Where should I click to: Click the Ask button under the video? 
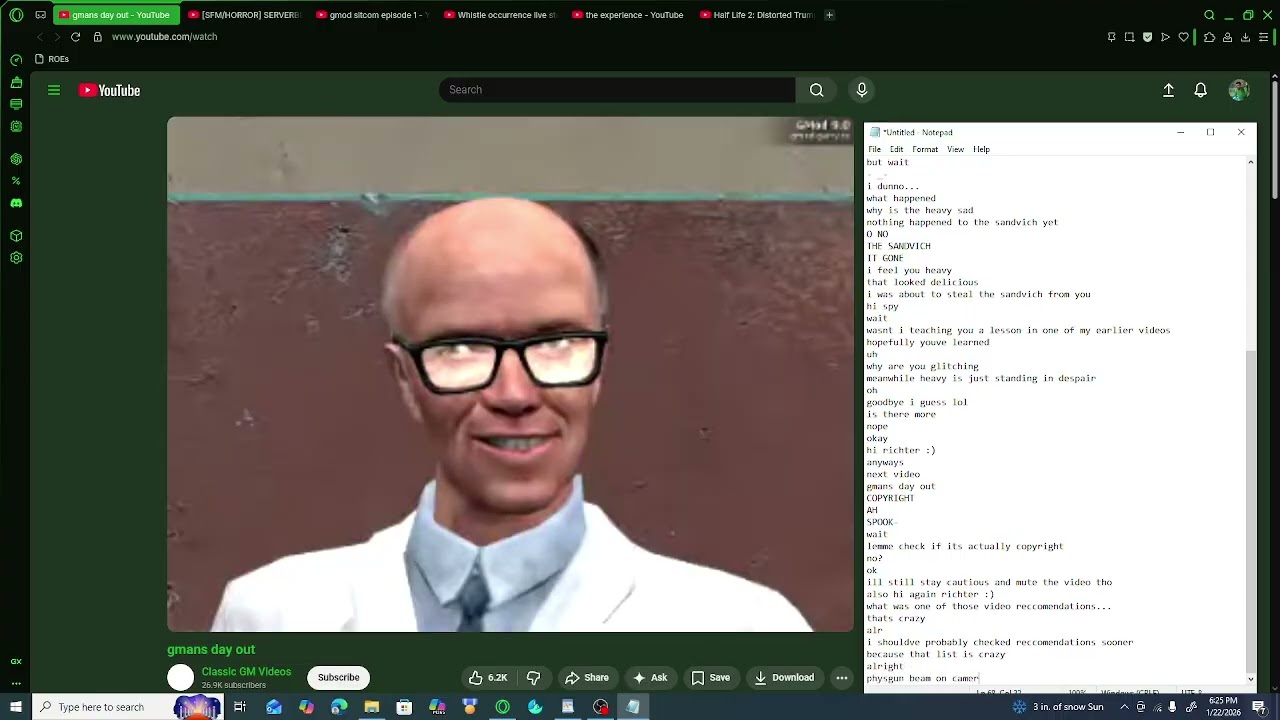(650, 677)
